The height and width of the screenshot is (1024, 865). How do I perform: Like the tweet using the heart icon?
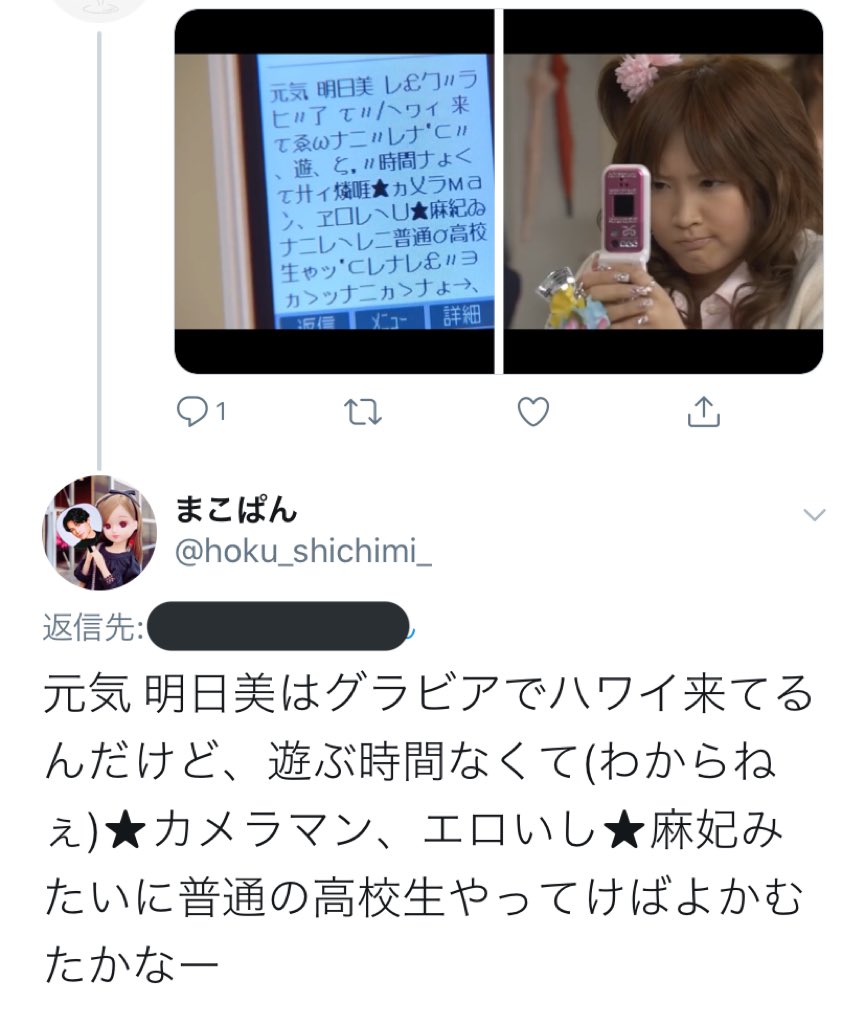click(533, 412)
